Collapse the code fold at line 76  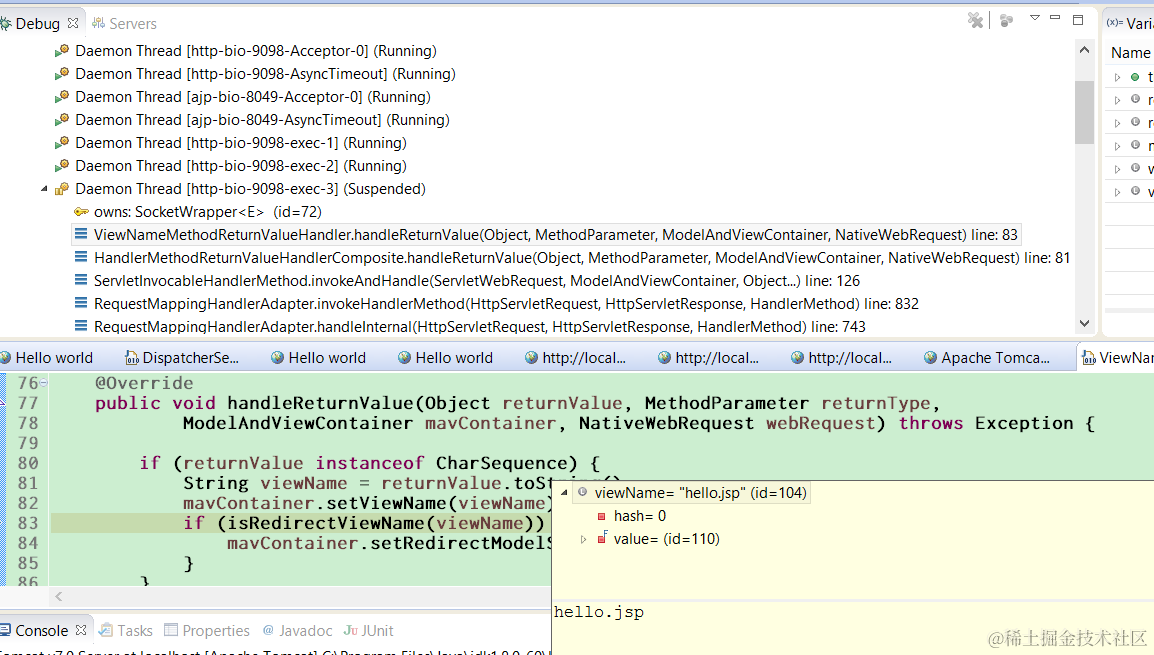[x=43, y=383]
